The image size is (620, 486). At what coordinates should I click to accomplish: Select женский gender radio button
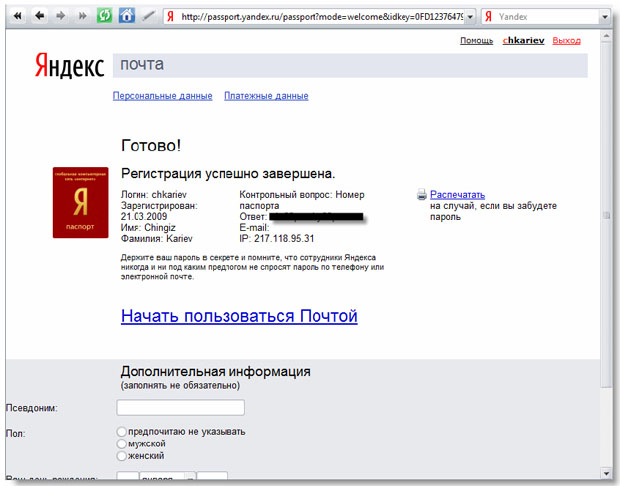point(121,456)
